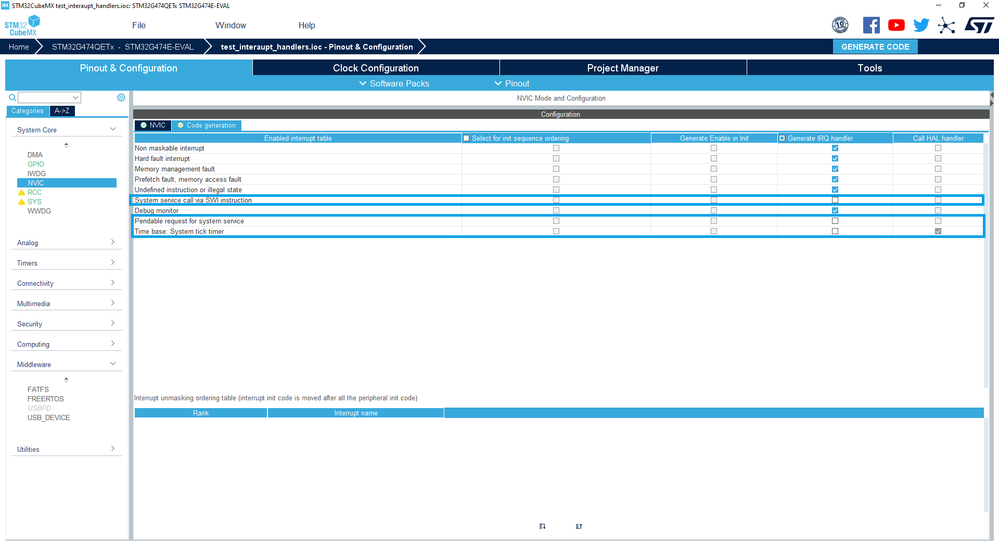Check the Select for init sequence ordering header box
This screenshot has height=542, width=999.
click(x=466, y=138)
